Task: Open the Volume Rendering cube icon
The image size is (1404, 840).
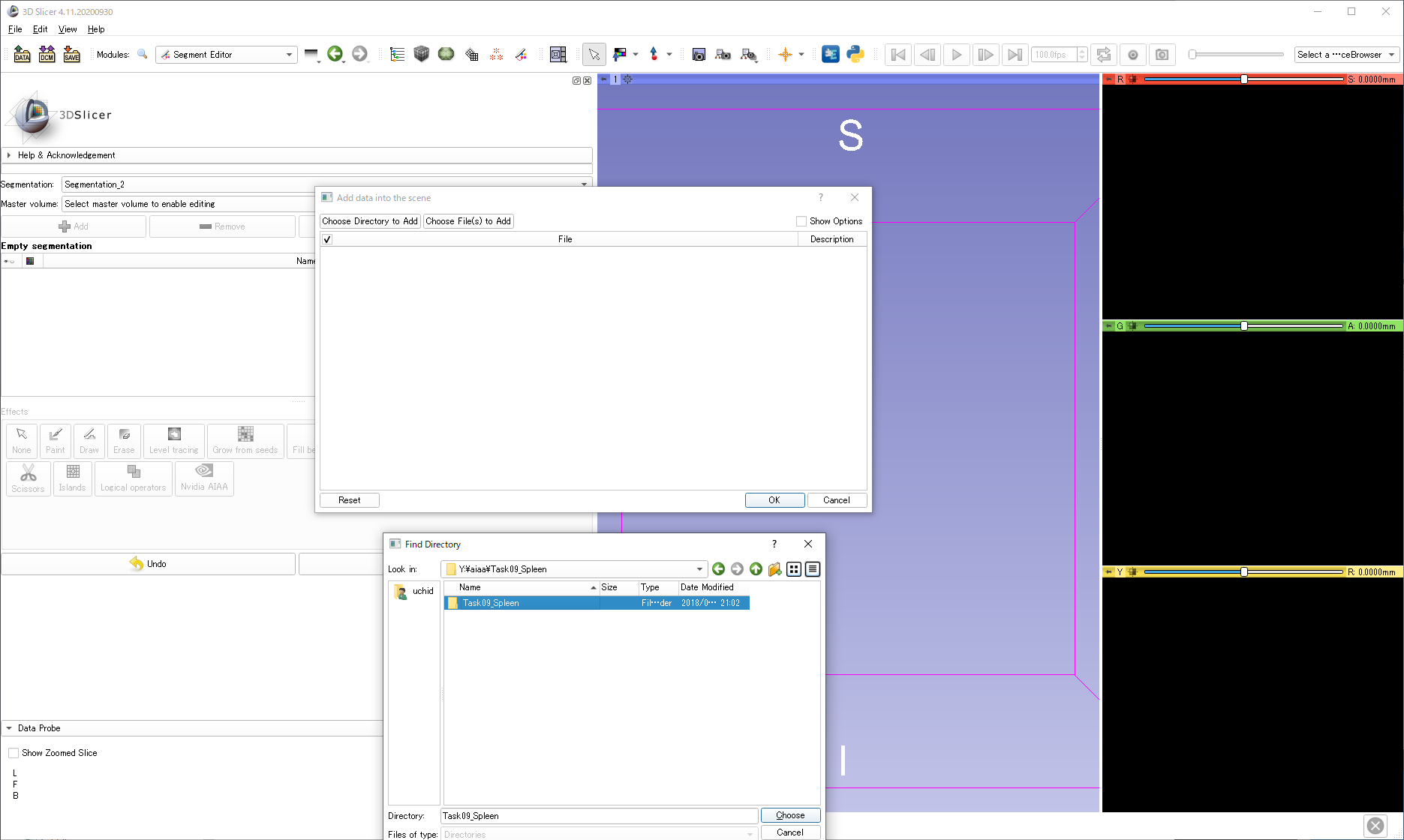Action: click(422, 54)
